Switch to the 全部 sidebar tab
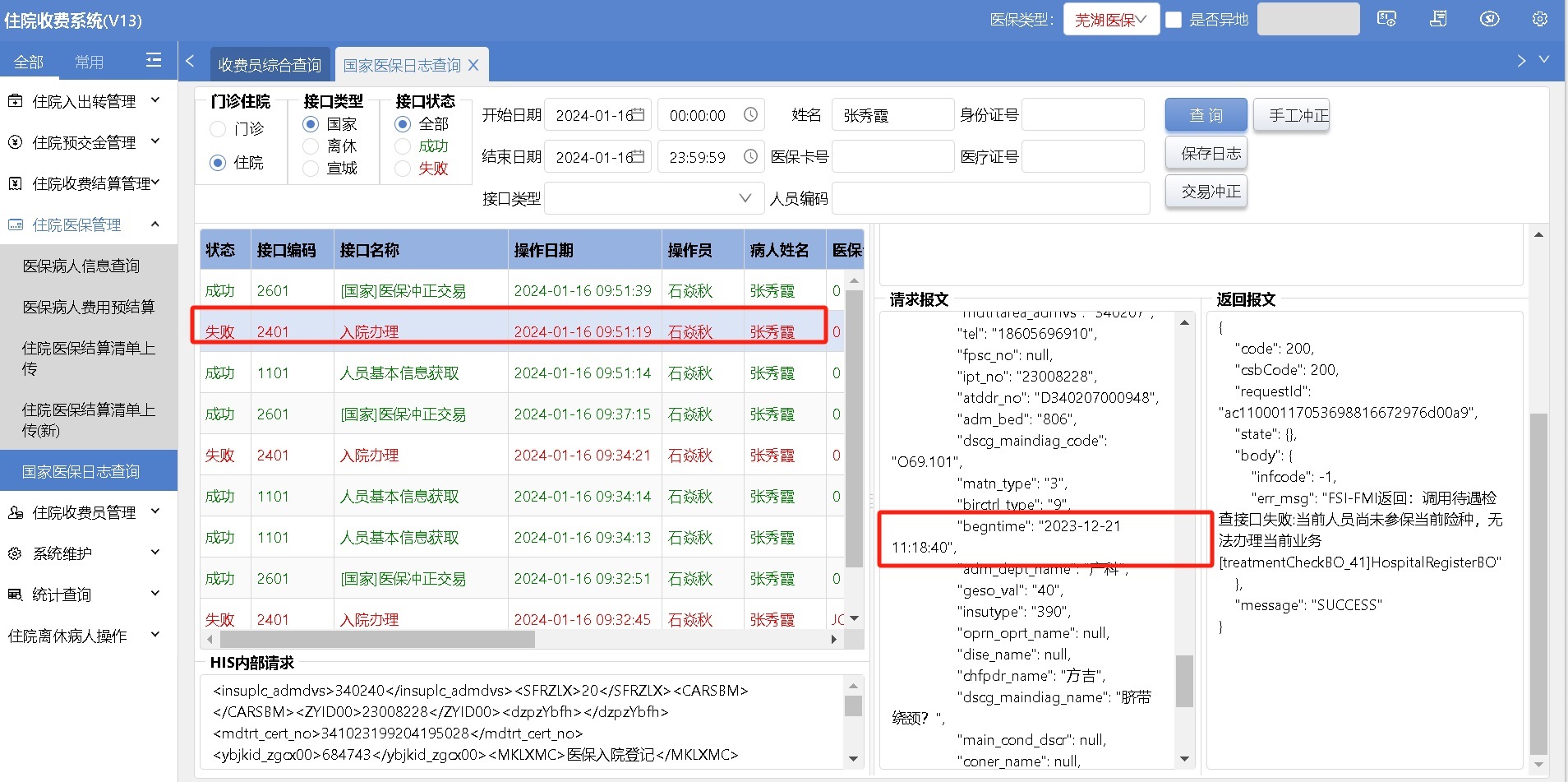The width and height of the screenshot is (1568, 782). tap(29, 62)
